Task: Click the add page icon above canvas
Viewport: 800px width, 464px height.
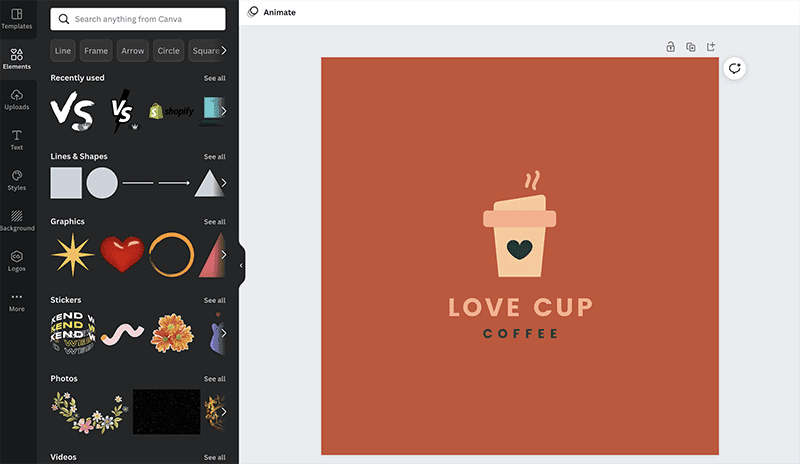Action: [711, 47]
